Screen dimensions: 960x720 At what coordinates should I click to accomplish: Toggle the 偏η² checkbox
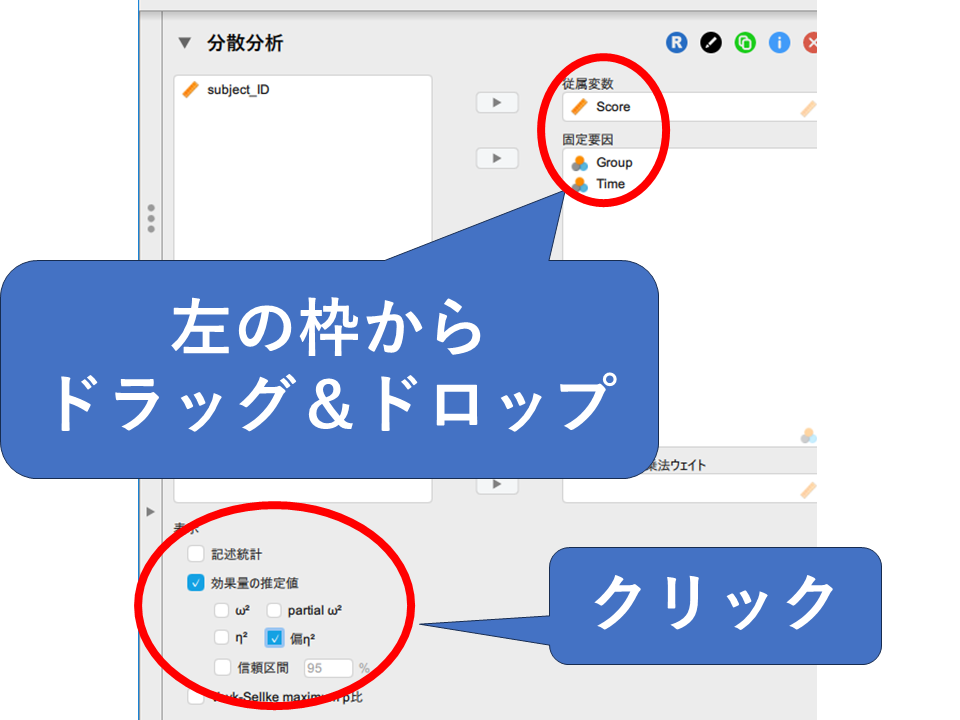coord(275,638)
